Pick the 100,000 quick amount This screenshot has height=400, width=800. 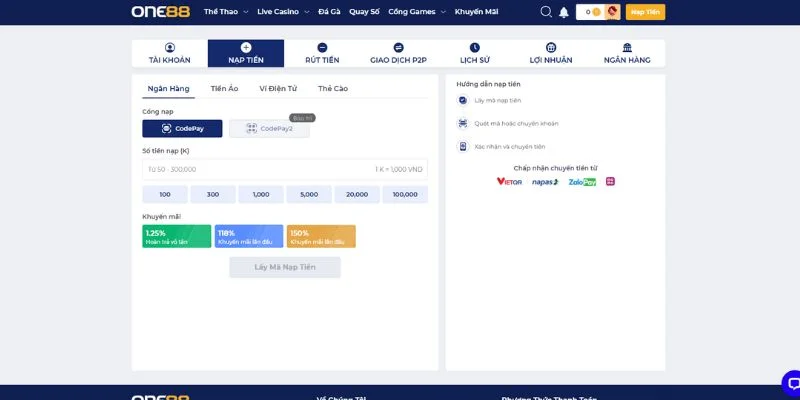[x=405, y=194]
